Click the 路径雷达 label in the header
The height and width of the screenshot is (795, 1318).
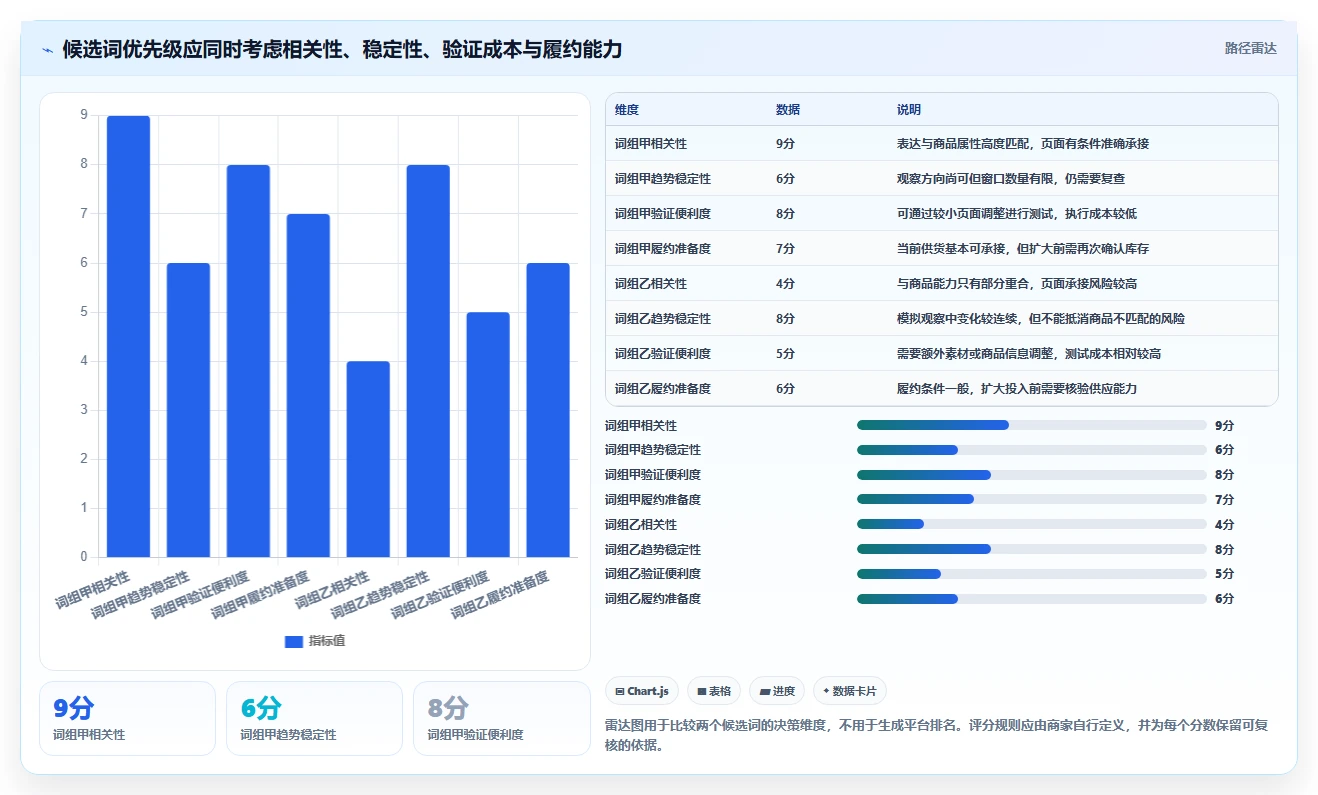[1250, 48]
